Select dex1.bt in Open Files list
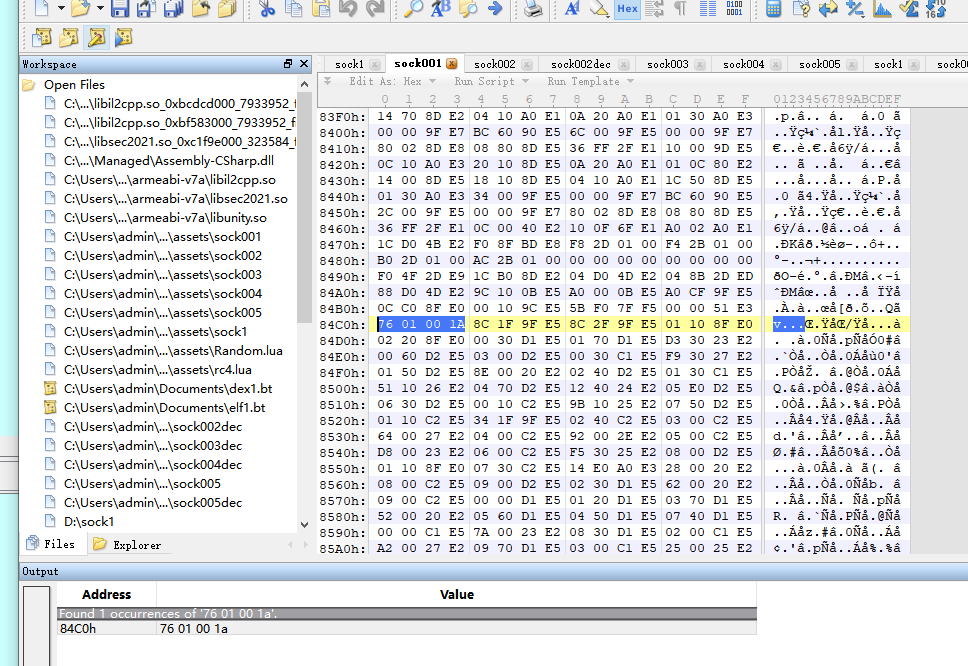This screenshot has height=666, width=968. click(168, 389)
